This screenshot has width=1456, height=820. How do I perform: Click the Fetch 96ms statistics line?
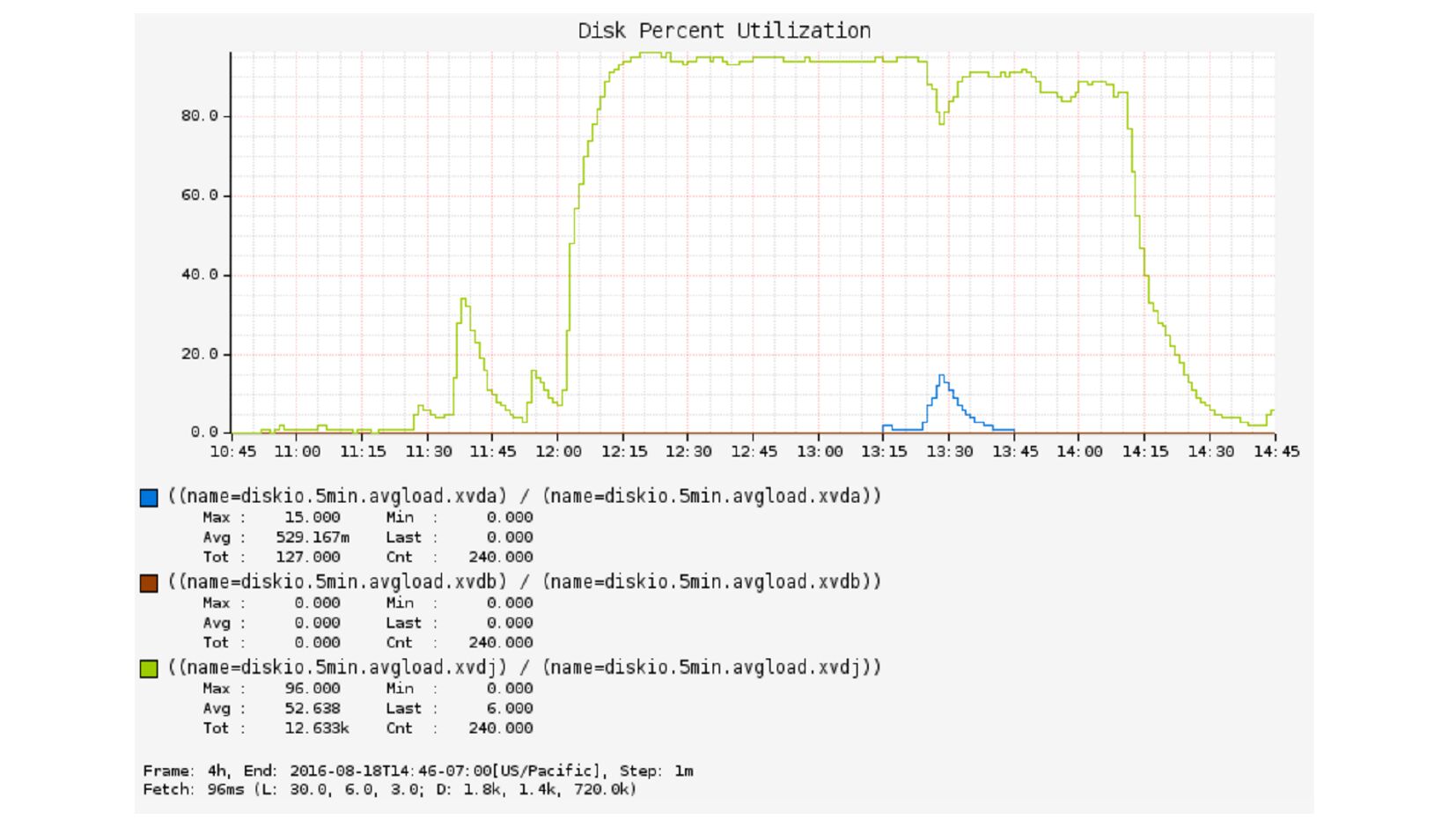389,790
